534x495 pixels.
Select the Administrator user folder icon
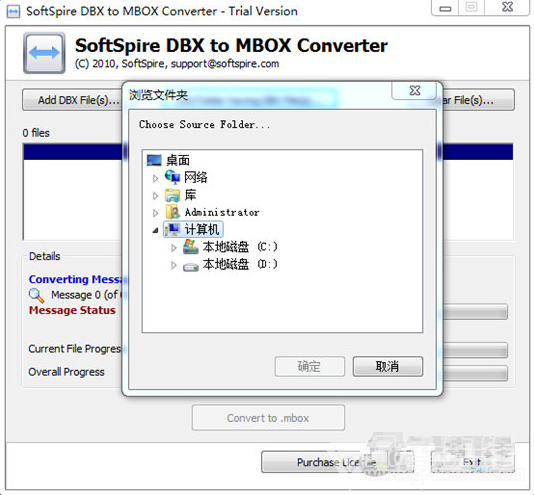pyautogui.click(x=172, y=212)
